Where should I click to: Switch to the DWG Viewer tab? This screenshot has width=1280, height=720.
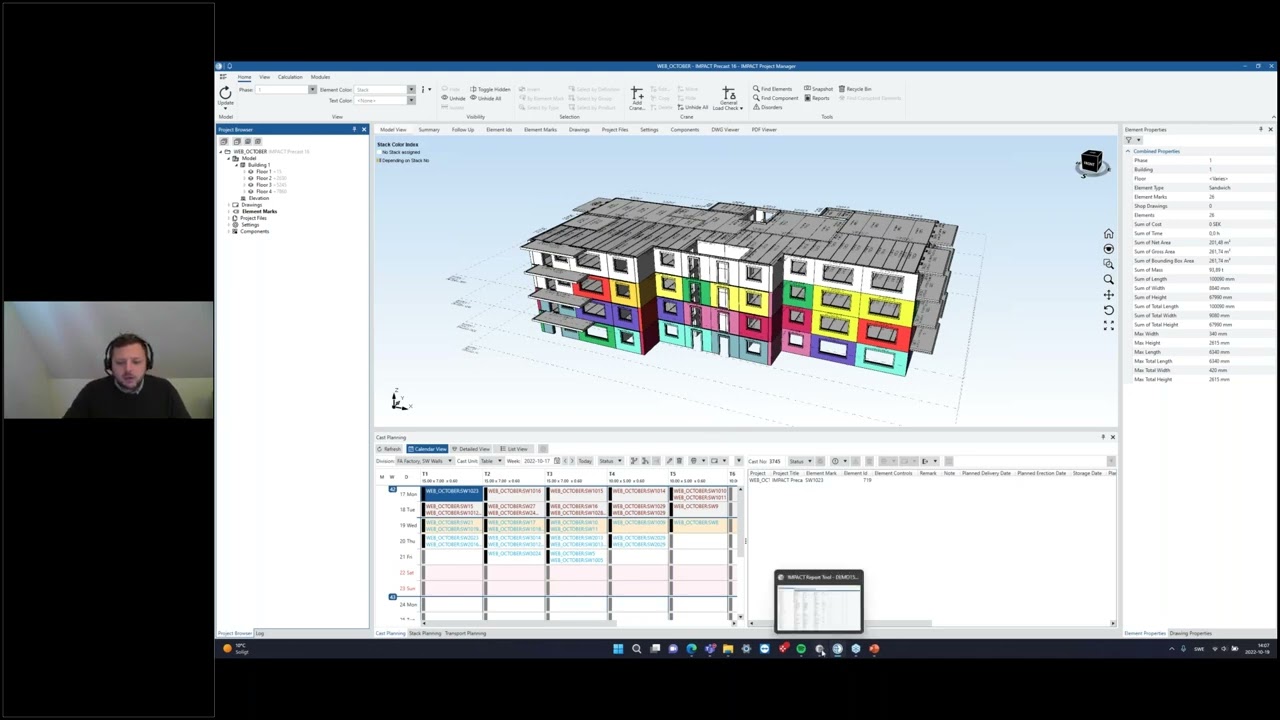pos(725,130)
